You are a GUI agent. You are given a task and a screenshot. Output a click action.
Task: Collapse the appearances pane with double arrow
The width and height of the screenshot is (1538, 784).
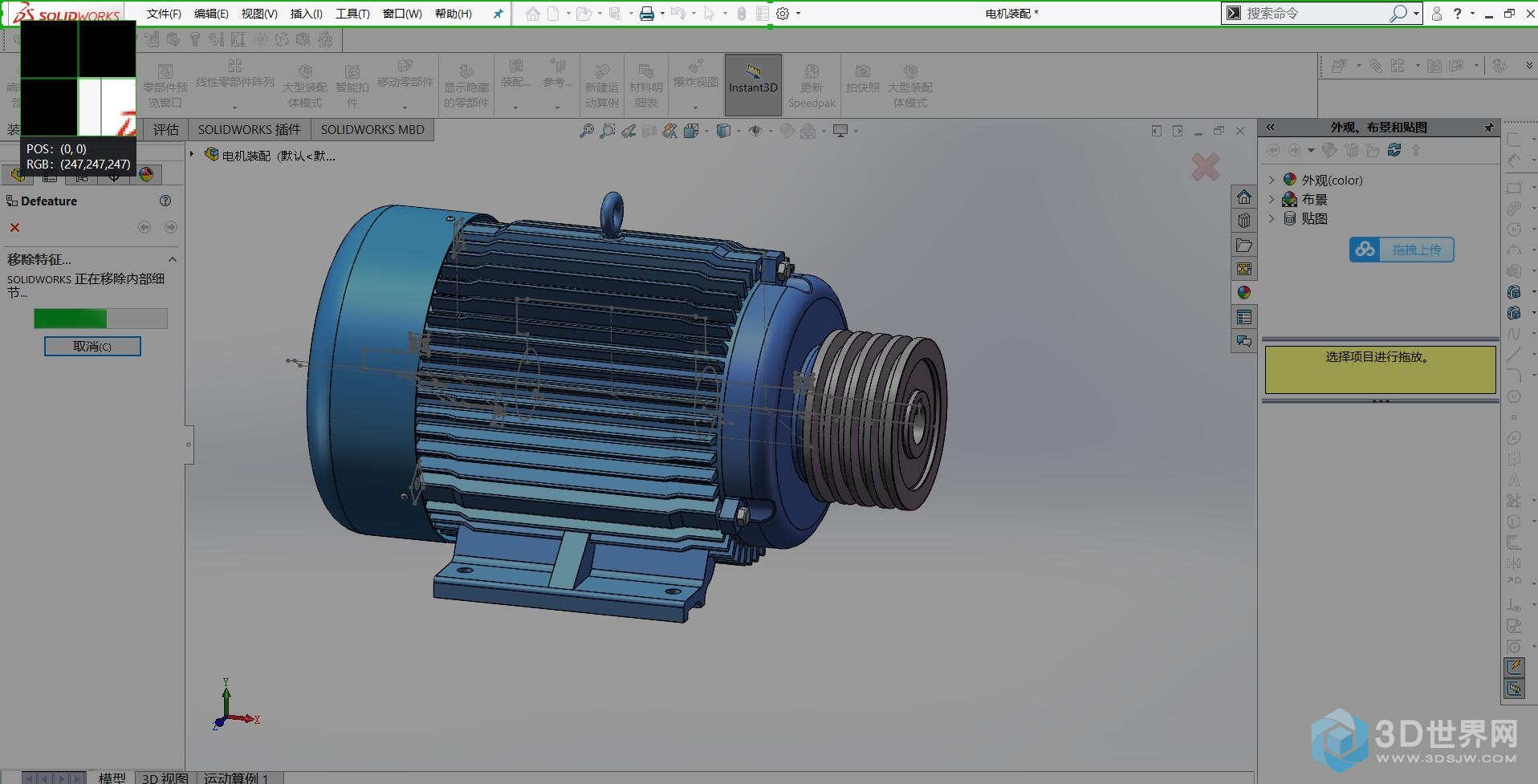coord(1271,128)
